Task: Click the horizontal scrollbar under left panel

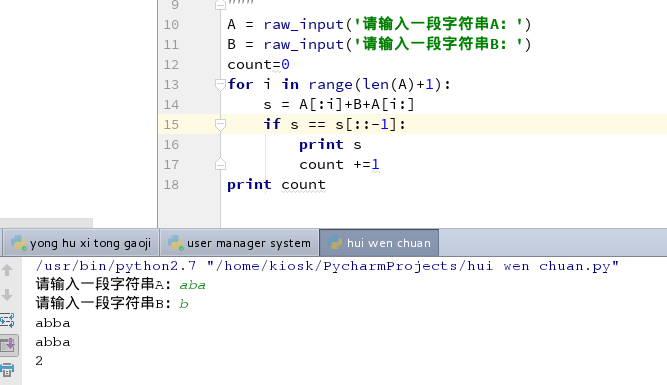Action: click(46, 223)
